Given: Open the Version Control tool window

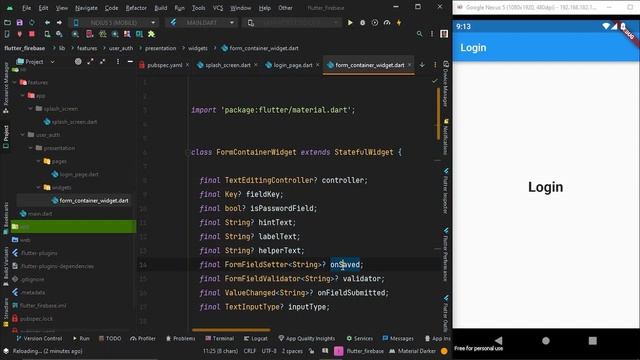Looking at the screenshot, I should 39,338.
